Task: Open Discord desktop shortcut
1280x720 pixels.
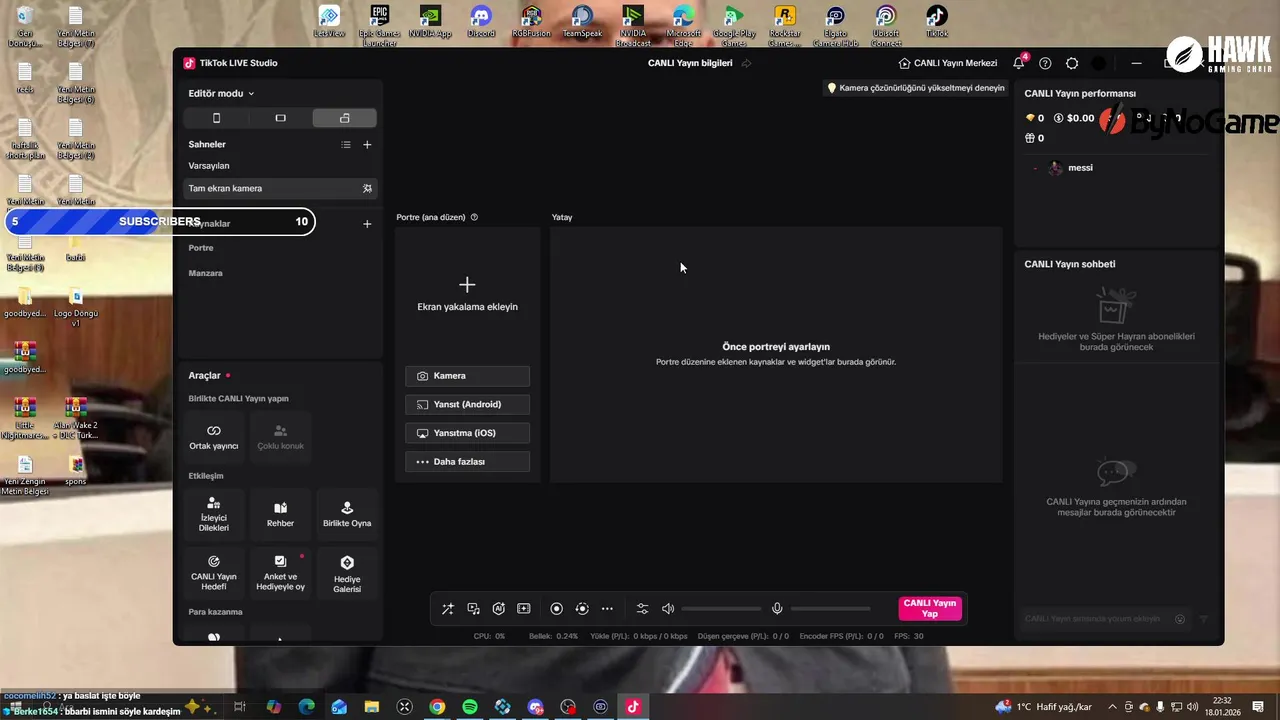Action: (x=481, y=23)
